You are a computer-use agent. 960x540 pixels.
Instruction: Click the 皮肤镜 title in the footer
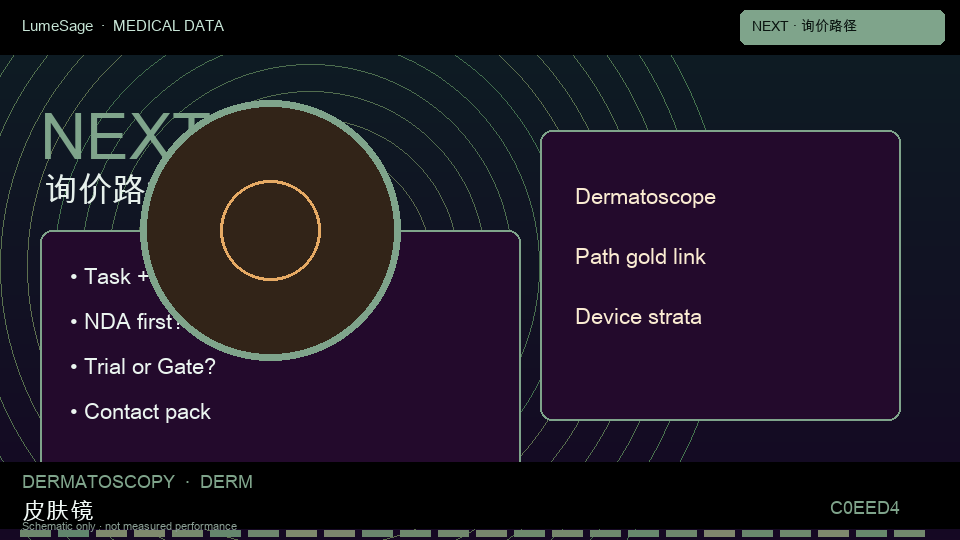58,510
